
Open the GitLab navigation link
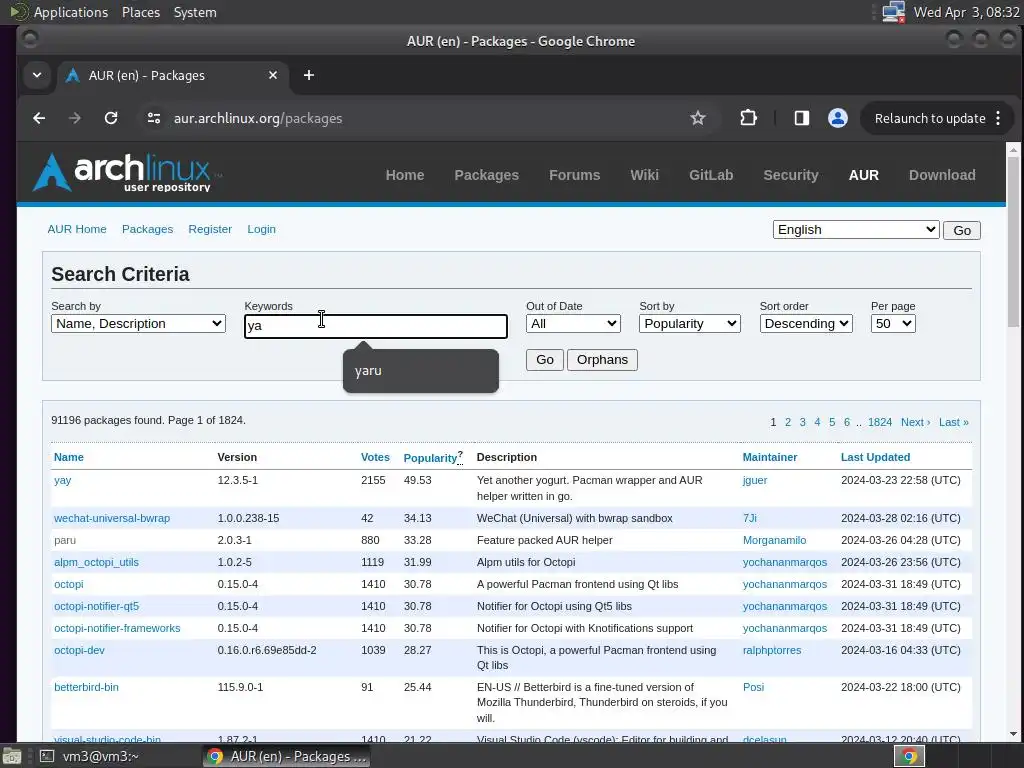point(711,175)
